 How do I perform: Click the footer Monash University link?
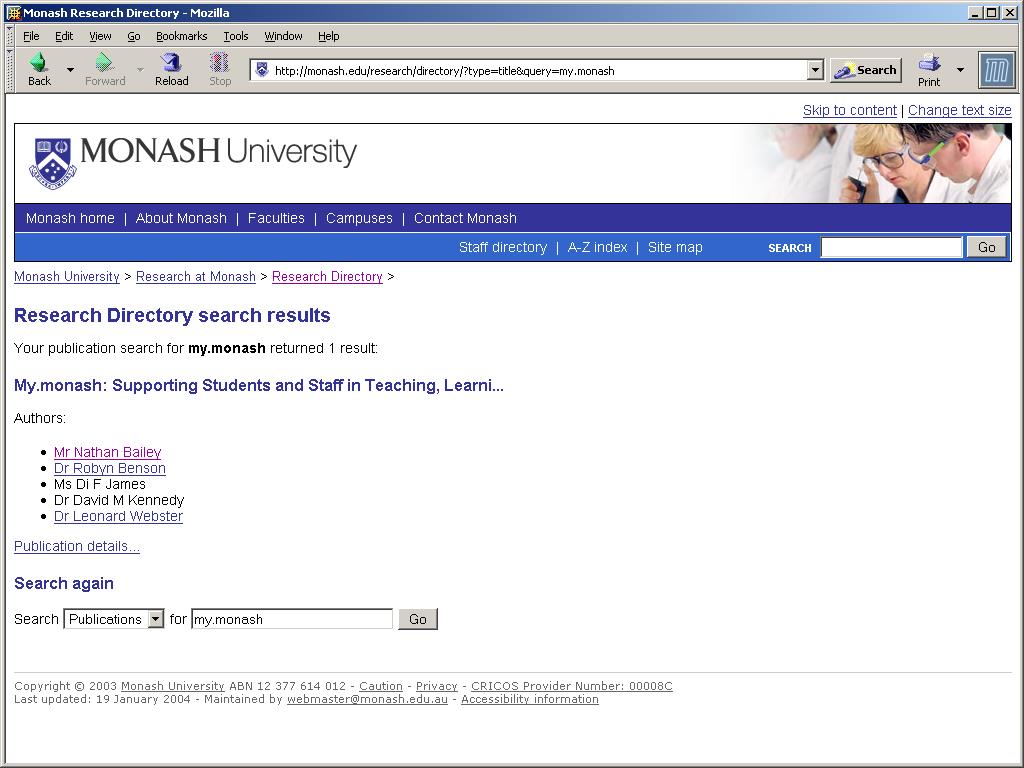point(172,686)
